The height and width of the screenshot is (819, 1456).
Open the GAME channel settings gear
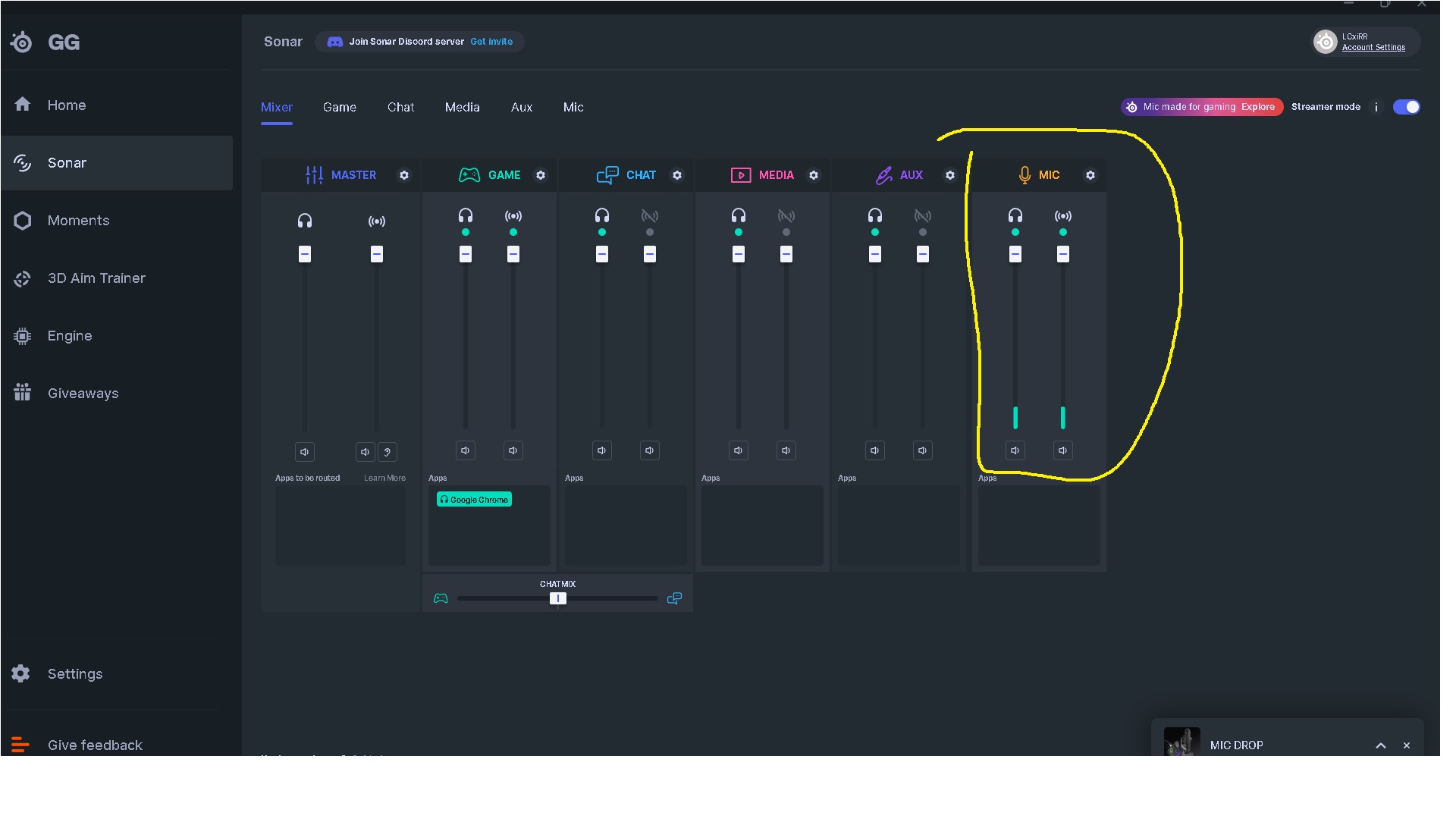tap(541, 175)
